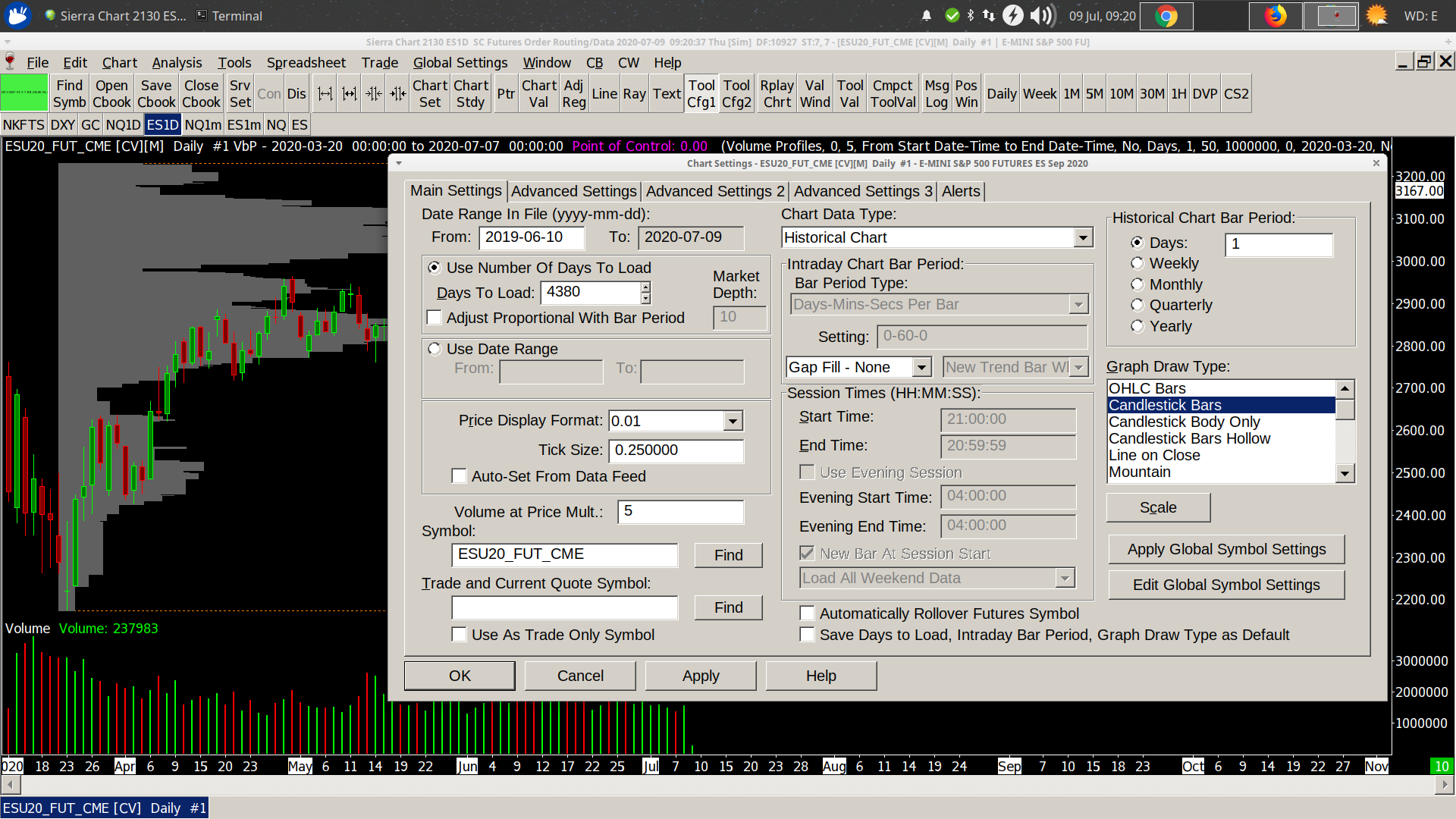Select the Weekly bar period radio
The height and width of the screenshot is (819, 1456).
click(x=1137, y=263)
